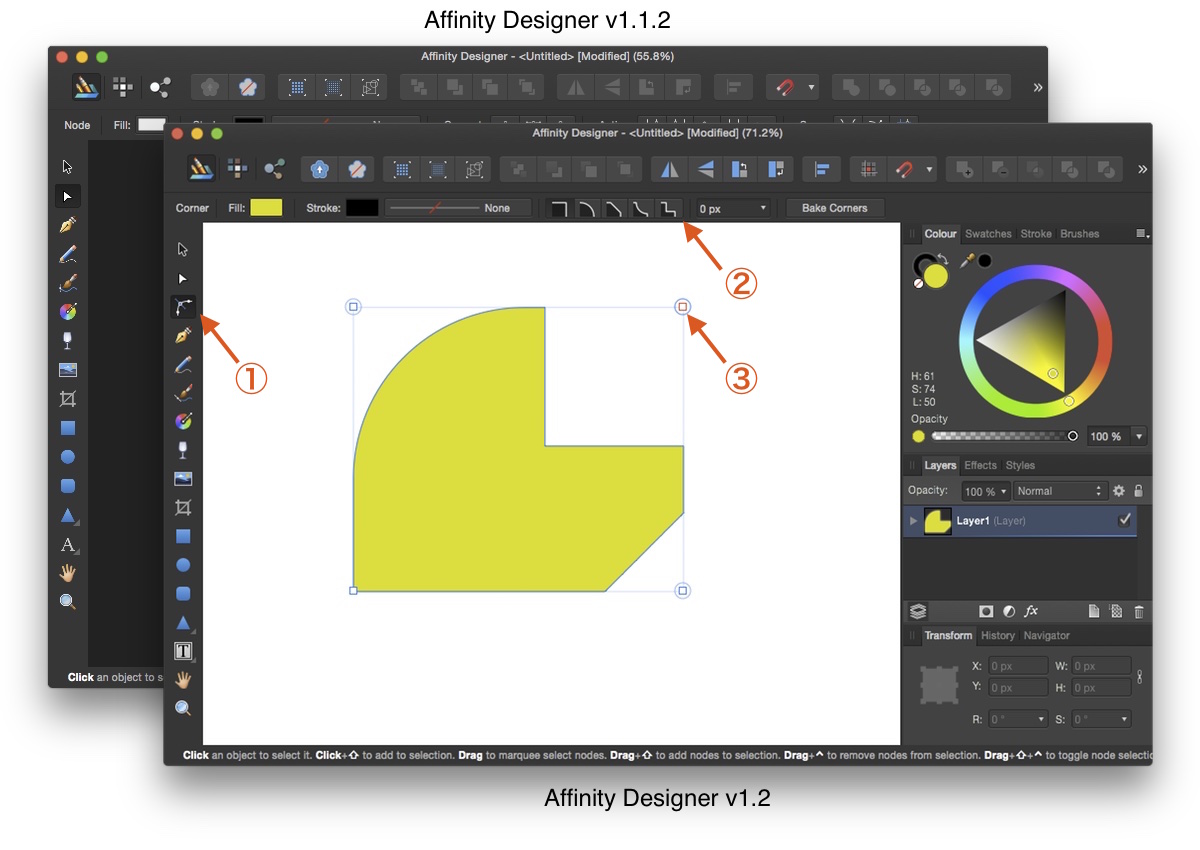Screen dimensions: 1200x850
Task: Toggle aspect ratio link in Transform panel
Action: point(1140,677)
